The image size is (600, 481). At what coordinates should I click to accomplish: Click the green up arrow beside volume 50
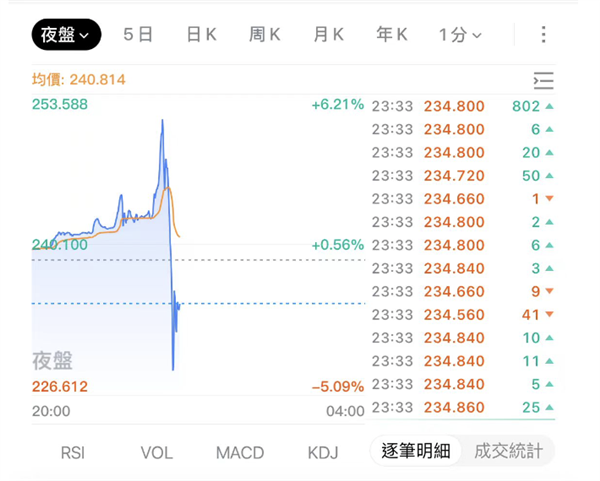[x=549, y=176]
